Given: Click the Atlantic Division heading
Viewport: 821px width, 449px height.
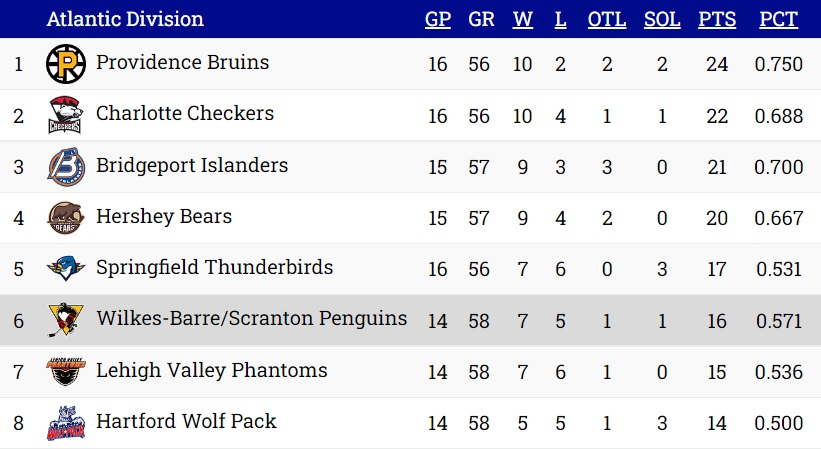Looking at the screenshot, I should (125, 19).
